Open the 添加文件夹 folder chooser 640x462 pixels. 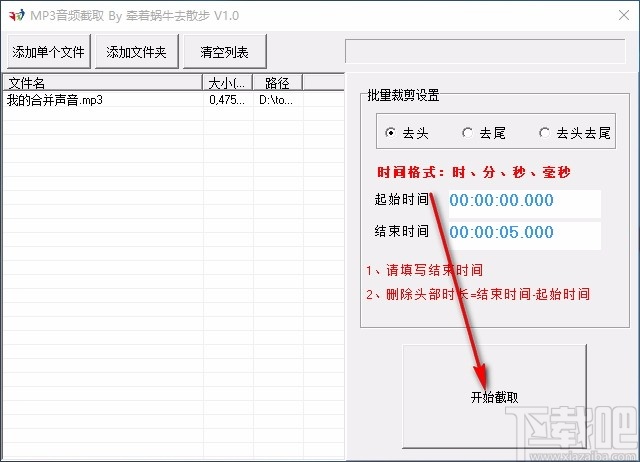(137, 52)
